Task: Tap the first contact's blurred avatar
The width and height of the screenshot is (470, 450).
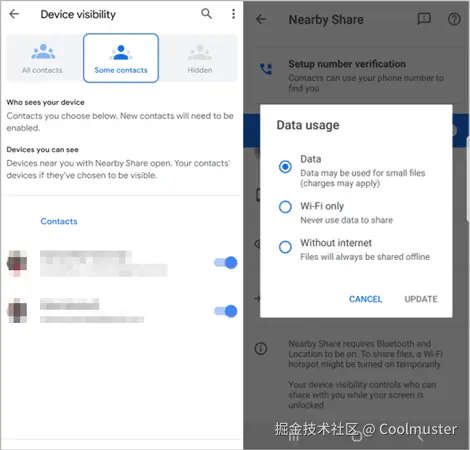Action: (17, 263)
